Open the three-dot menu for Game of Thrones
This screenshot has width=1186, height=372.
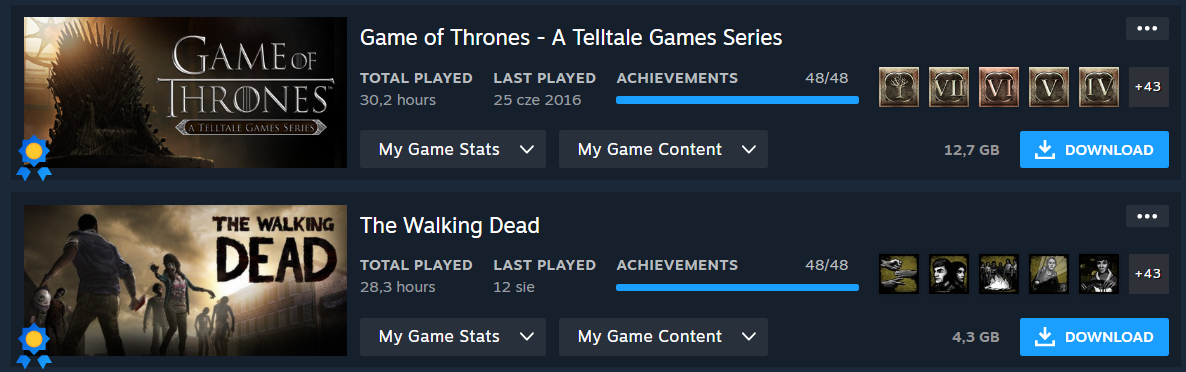click(1147, 29)
